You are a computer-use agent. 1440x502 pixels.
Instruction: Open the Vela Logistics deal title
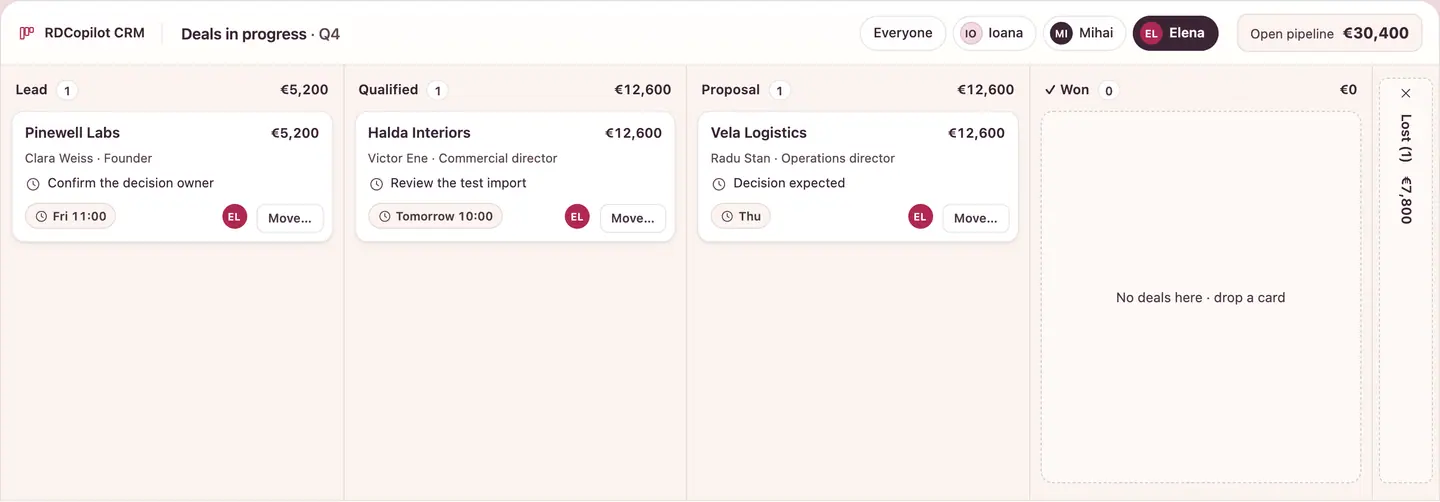(x=759, y=133)
